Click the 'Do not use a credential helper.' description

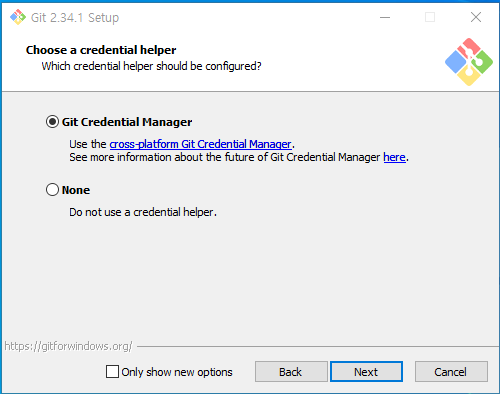click(143, 212)
